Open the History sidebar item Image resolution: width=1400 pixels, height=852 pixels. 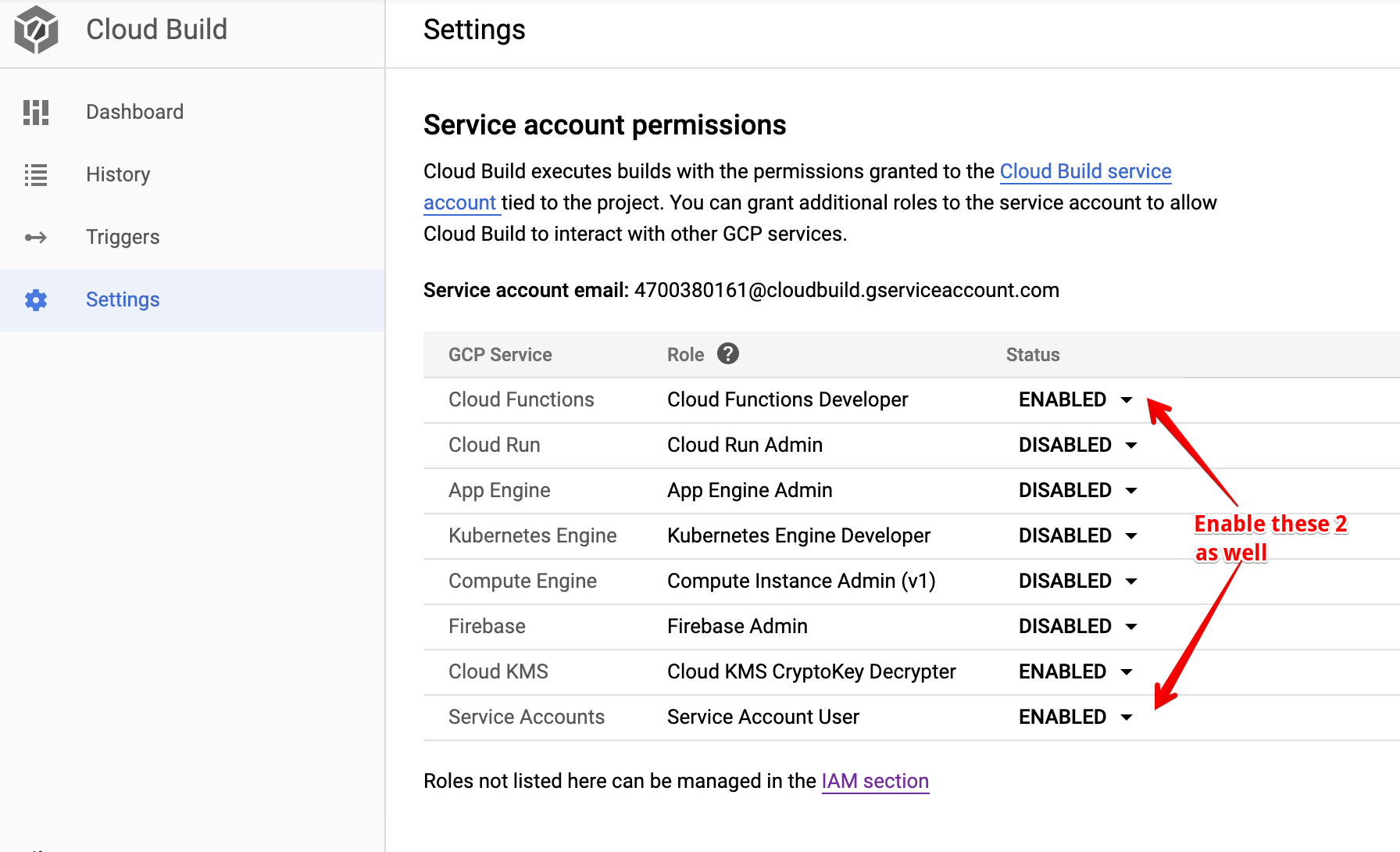pyautogui.click(x=118, y=175)
